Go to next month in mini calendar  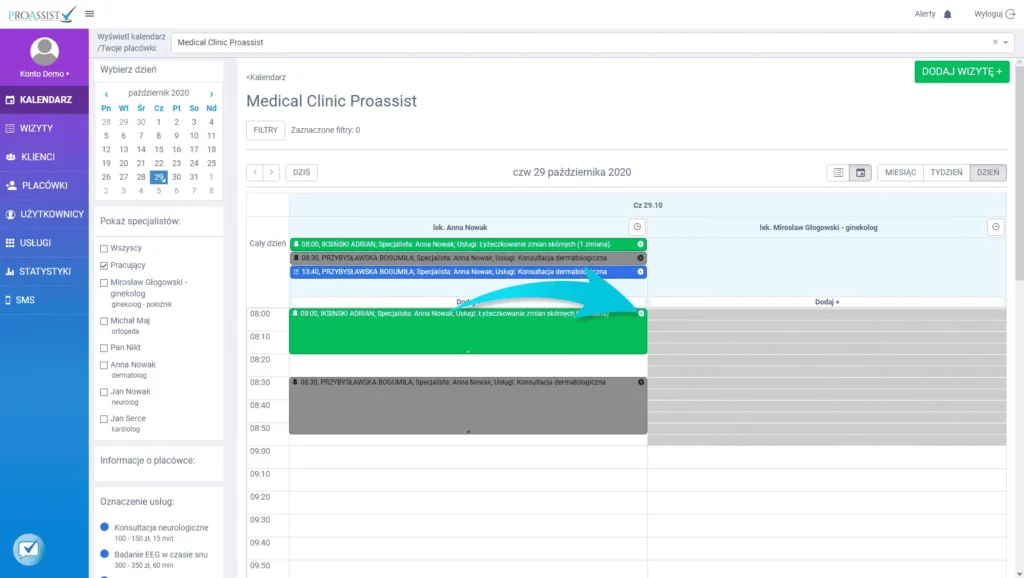pyautogui.click(x=211, y=93)
